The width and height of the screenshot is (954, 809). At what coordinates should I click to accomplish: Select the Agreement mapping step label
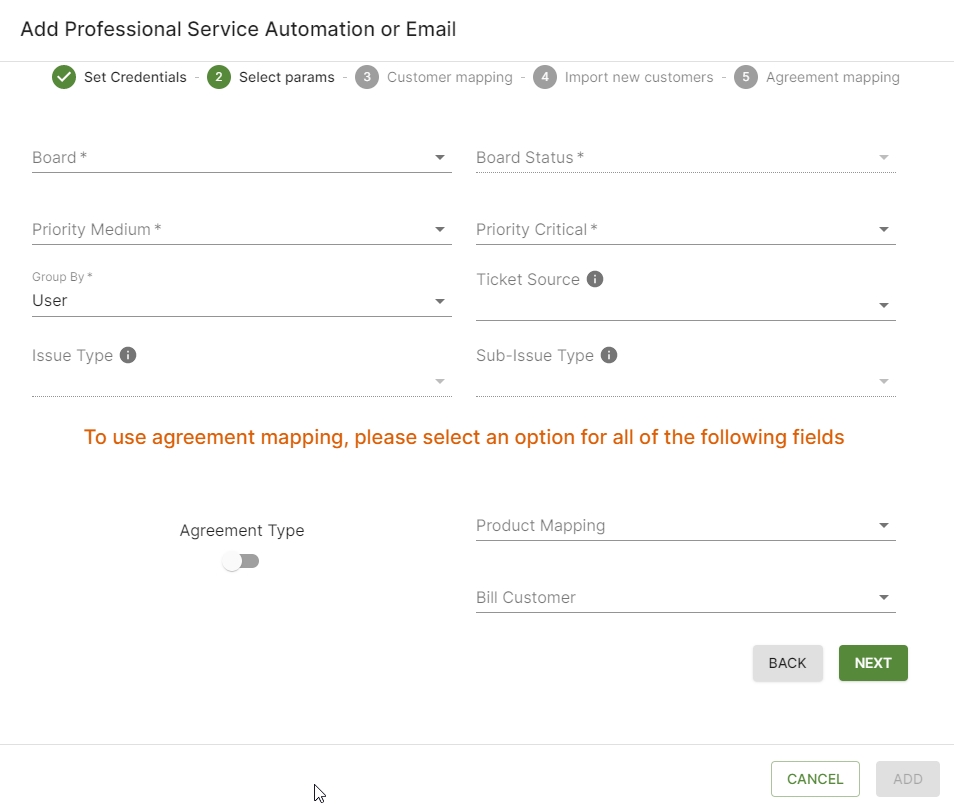tap(832, 77)
